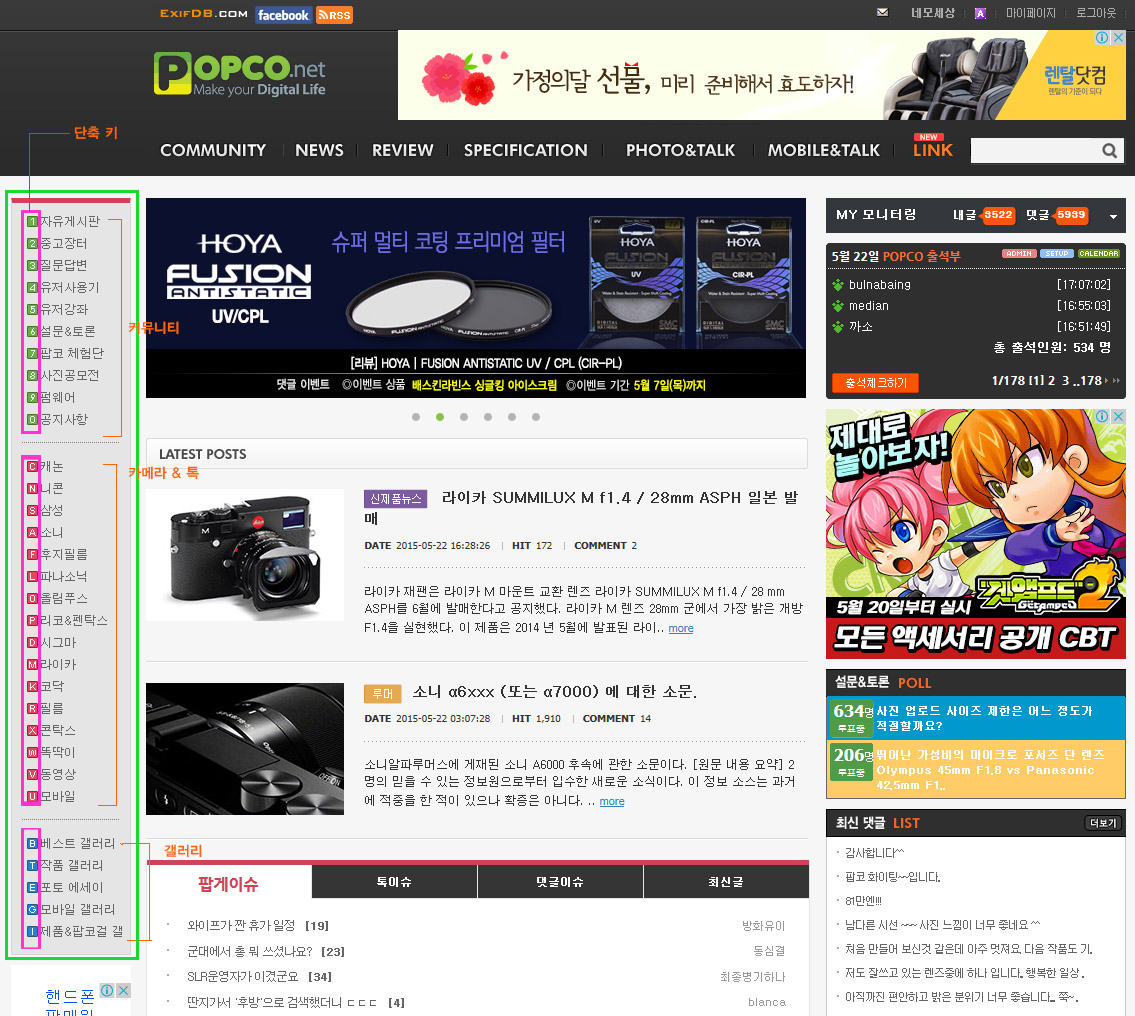Open the facebook button in the top bar
This screenshot has width=1135, height=1016.
tap(283, 15)
